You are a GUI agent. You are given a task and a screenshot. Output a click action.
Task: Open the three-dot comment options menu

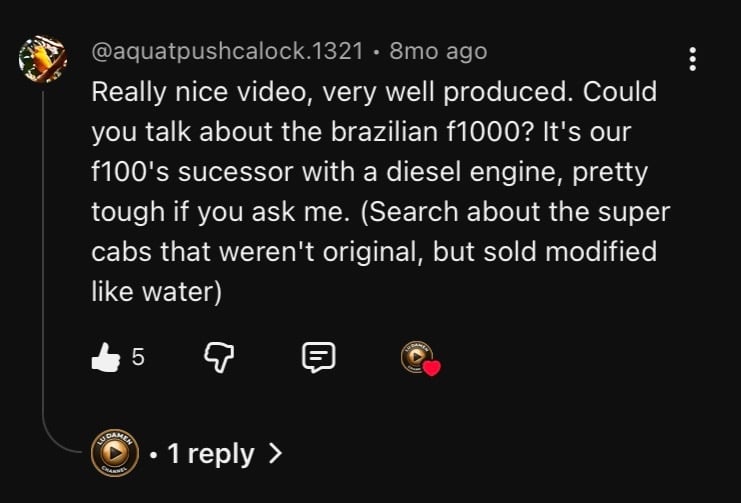(692, 59)
